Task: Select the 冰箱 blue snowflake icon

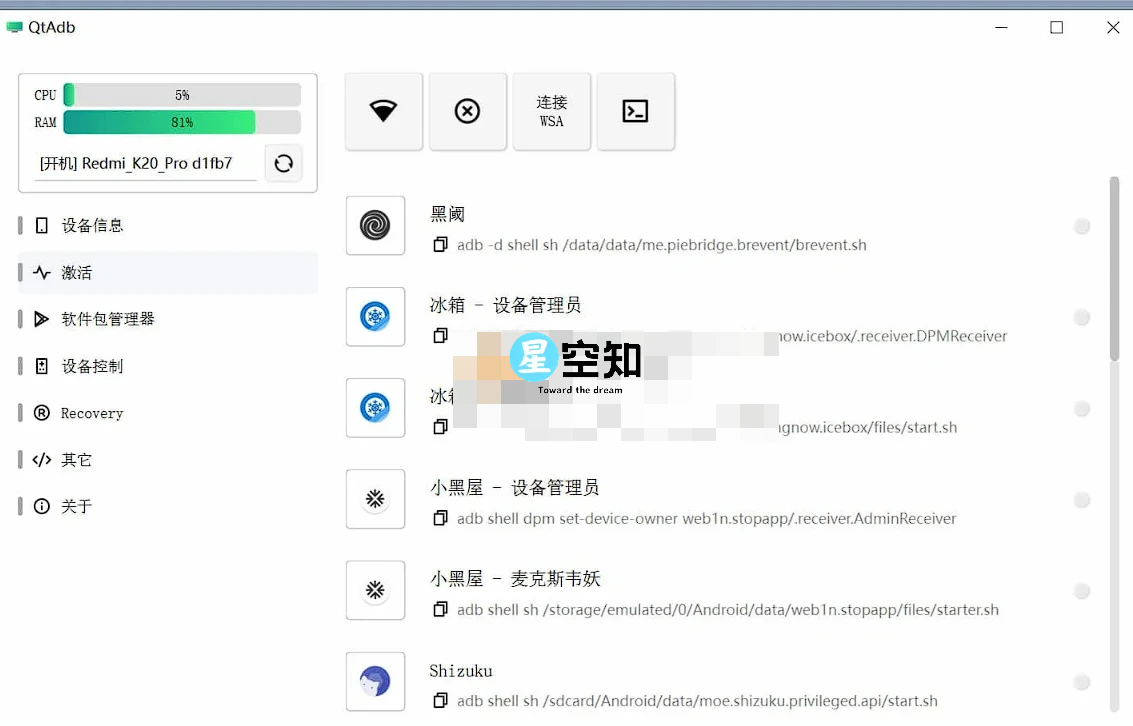Action: pyautogui.click(x=374, y=317)
